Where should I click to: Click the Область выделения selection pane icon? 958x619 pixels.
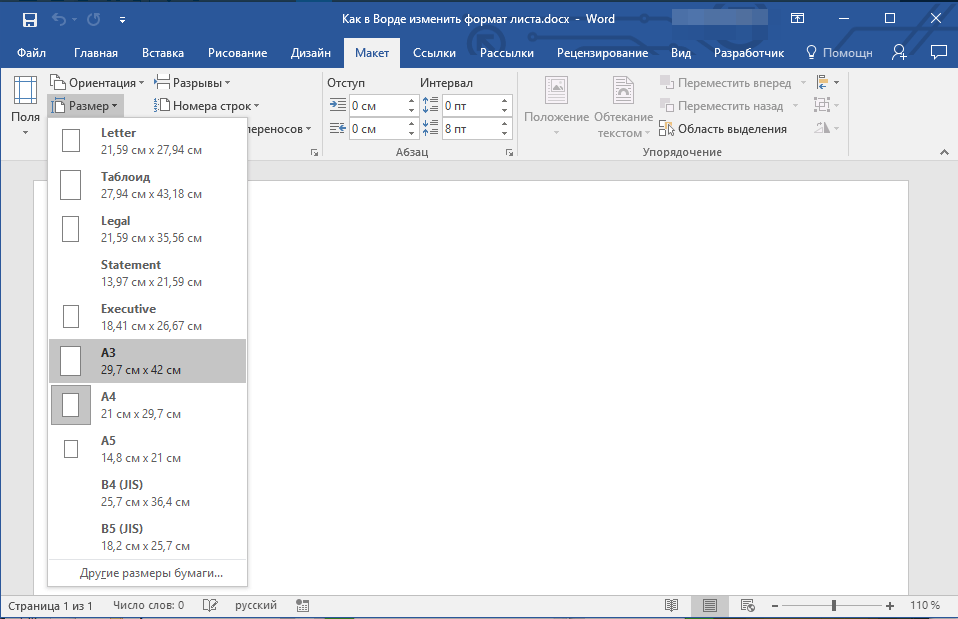tap(666, 129)
